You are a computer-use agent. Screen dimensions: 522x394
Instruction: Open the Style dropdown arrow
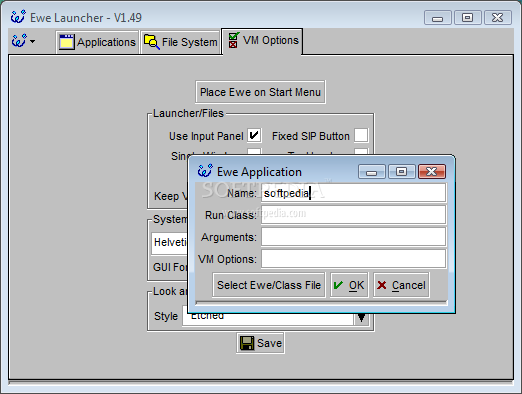(x=361, y=318)
